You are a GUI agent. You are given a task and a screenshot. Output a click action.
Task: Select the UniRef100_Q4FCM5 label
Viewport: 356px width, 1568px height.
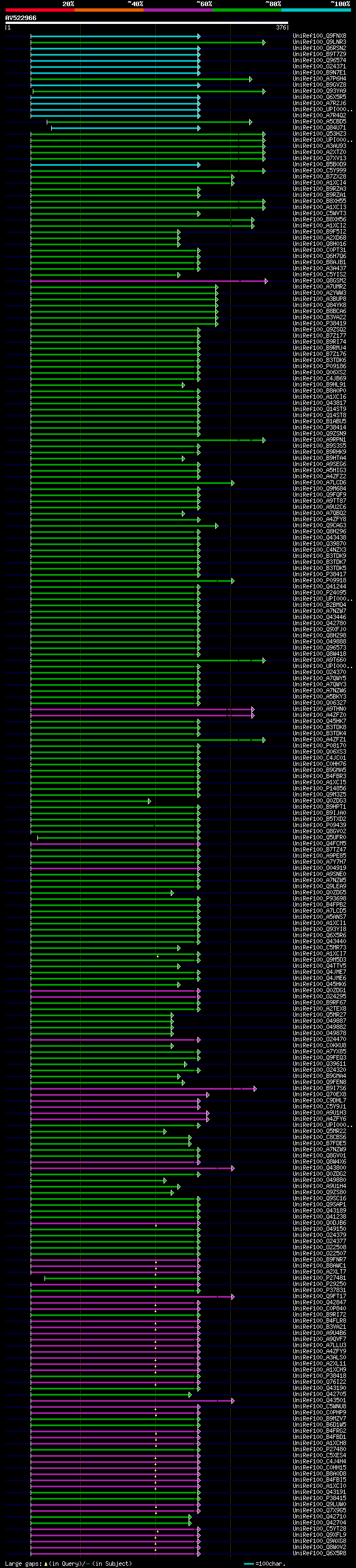pyautogui.click(x=319, y=843)
